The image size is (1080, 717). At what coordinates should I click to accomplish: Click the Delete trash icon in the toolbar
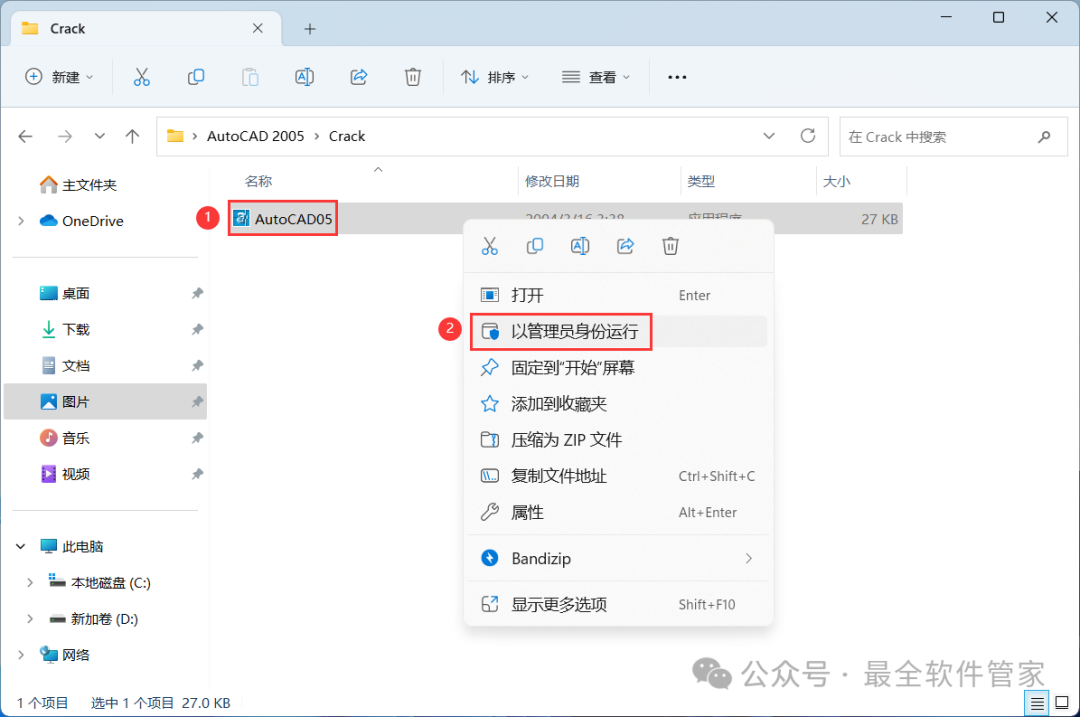(x=413, y=77)
